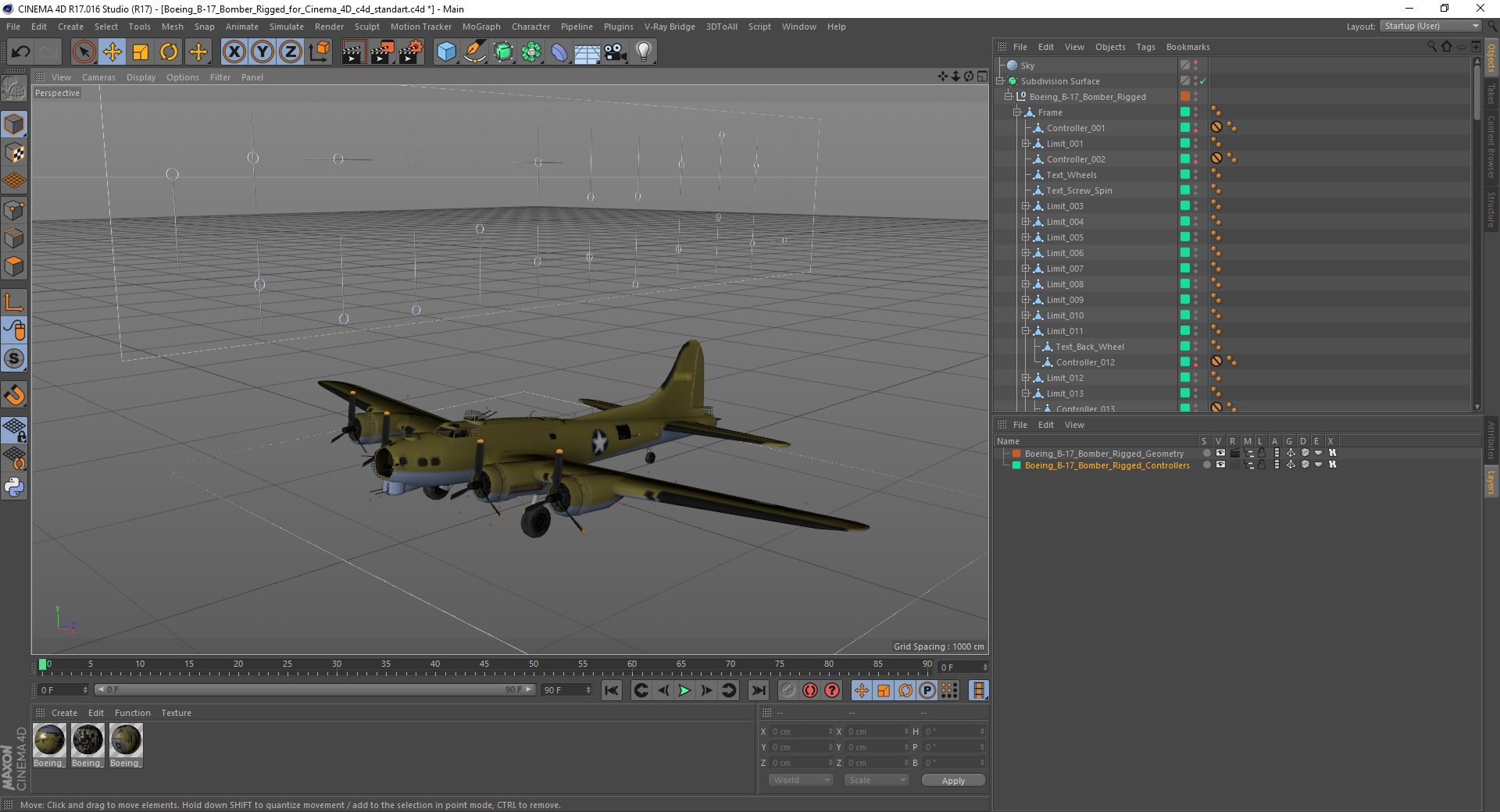Viewport: 1500px width, 812px height.
Task: Click the end frame 90 F field
Action: (x=567, y=690)
